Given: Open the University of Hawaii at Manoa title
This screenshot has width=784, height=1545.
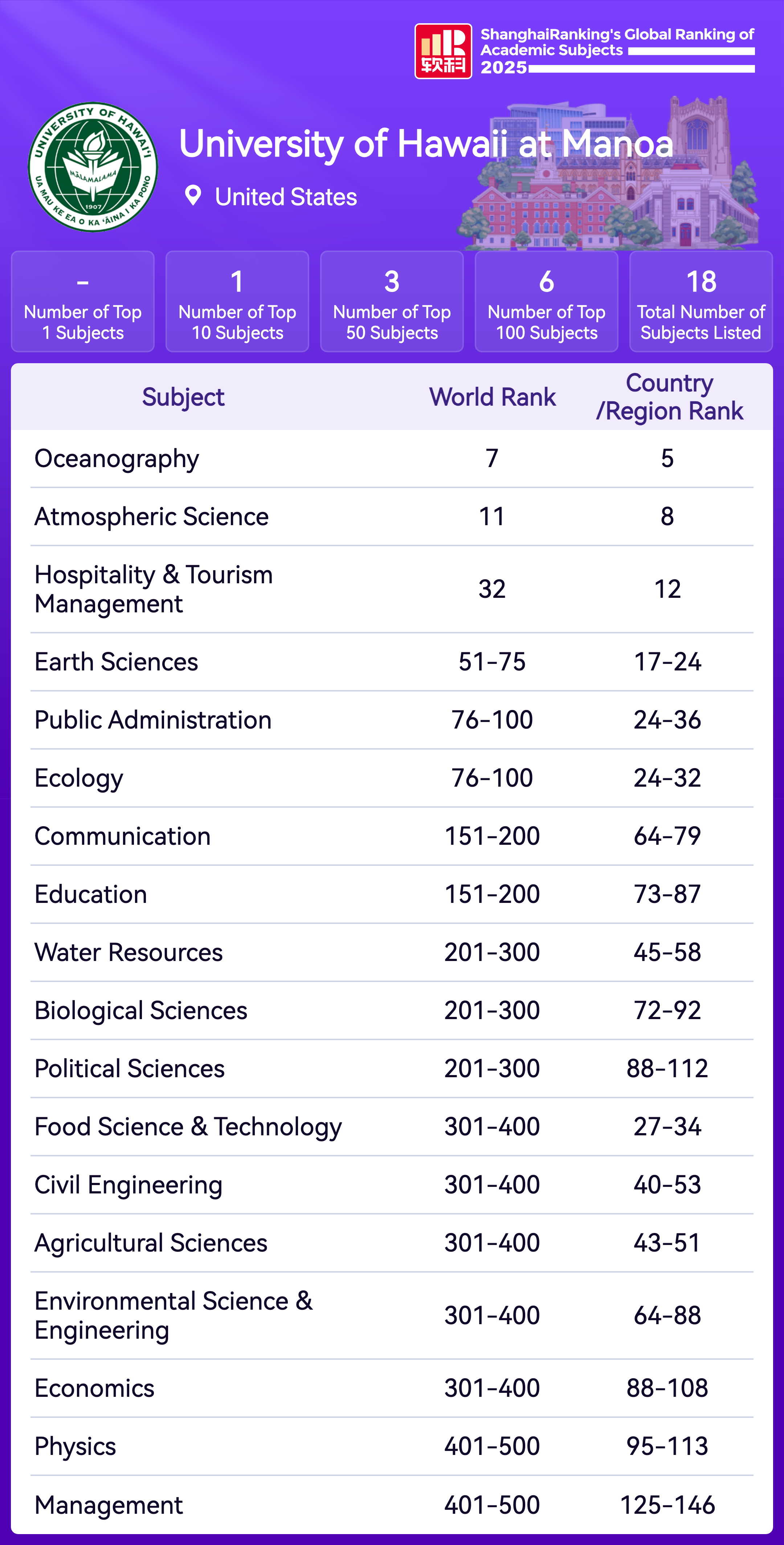Looking at the screenshot, I should 425,144.
